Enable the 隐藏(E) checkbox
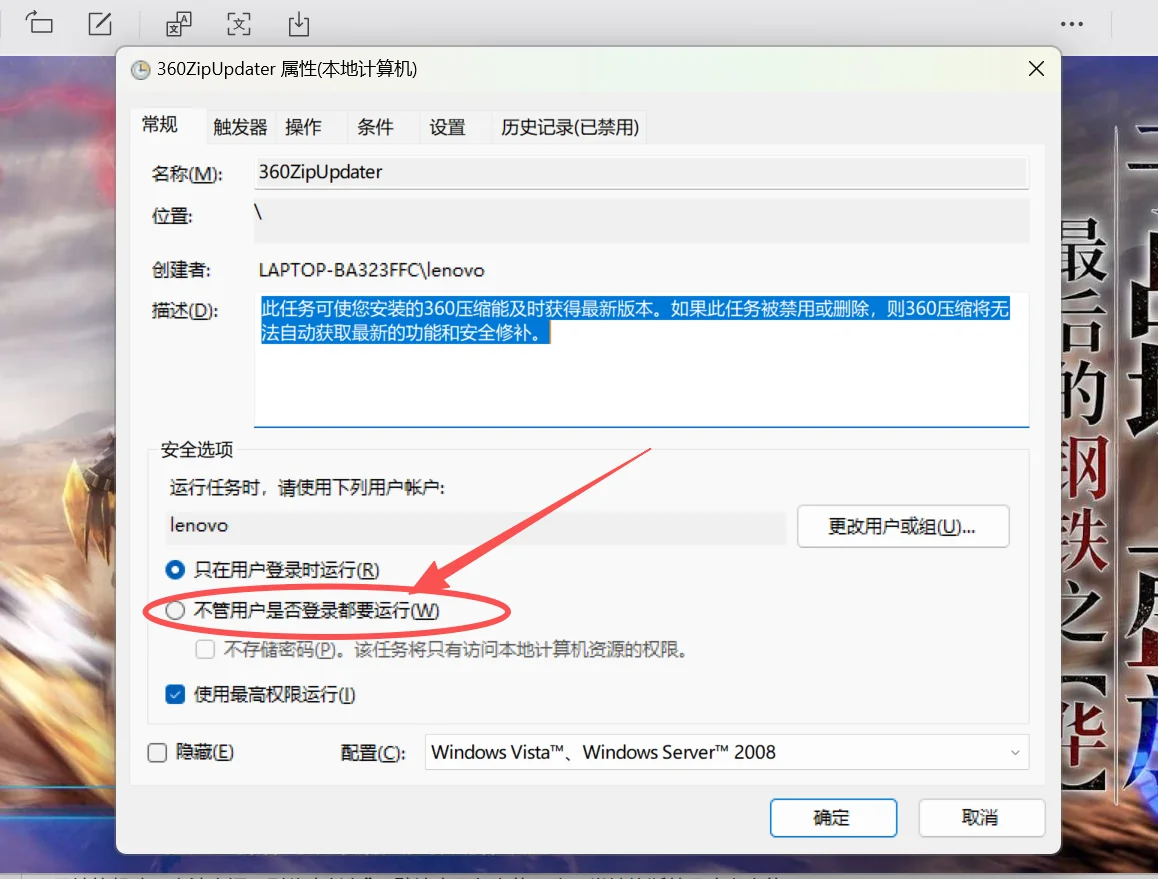The height and width of the screenshot is (879, 1158). (x=157, y=753)
